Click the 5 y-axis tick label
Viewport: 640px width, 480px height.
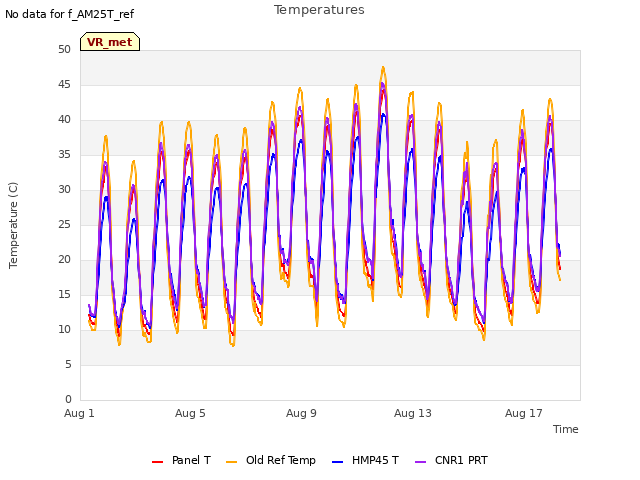coord(68,365)
